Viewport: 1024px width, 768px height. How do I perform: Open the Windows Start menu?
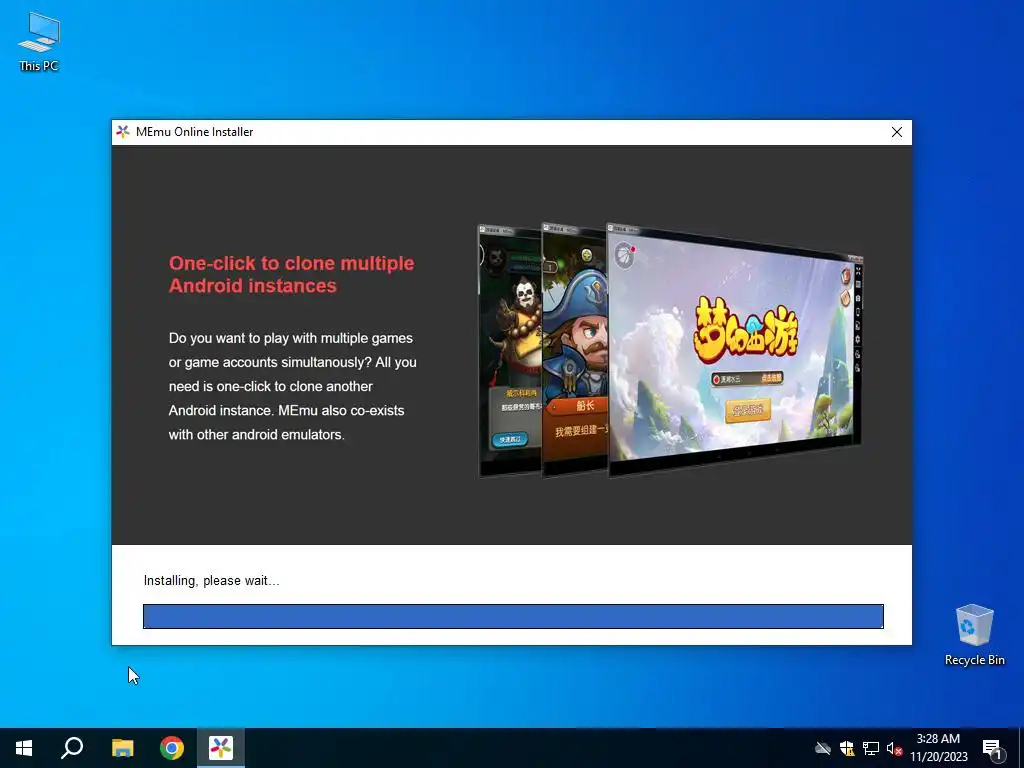[24, 748]
